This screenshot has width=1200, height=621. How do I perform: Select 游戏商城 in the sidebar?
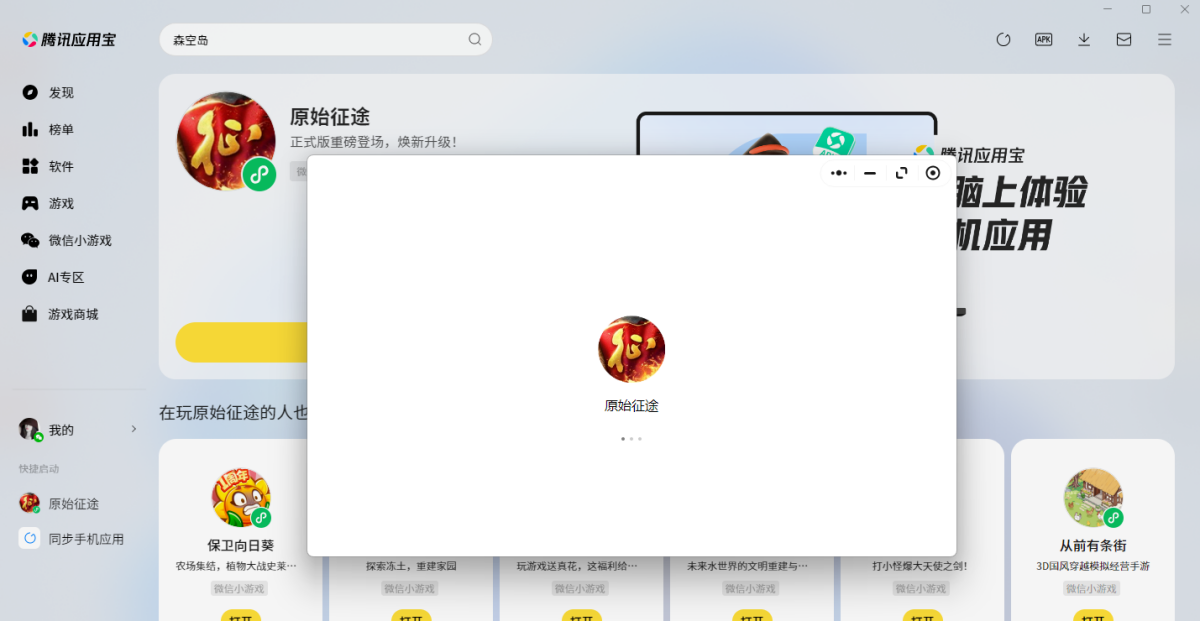point(73,314)
